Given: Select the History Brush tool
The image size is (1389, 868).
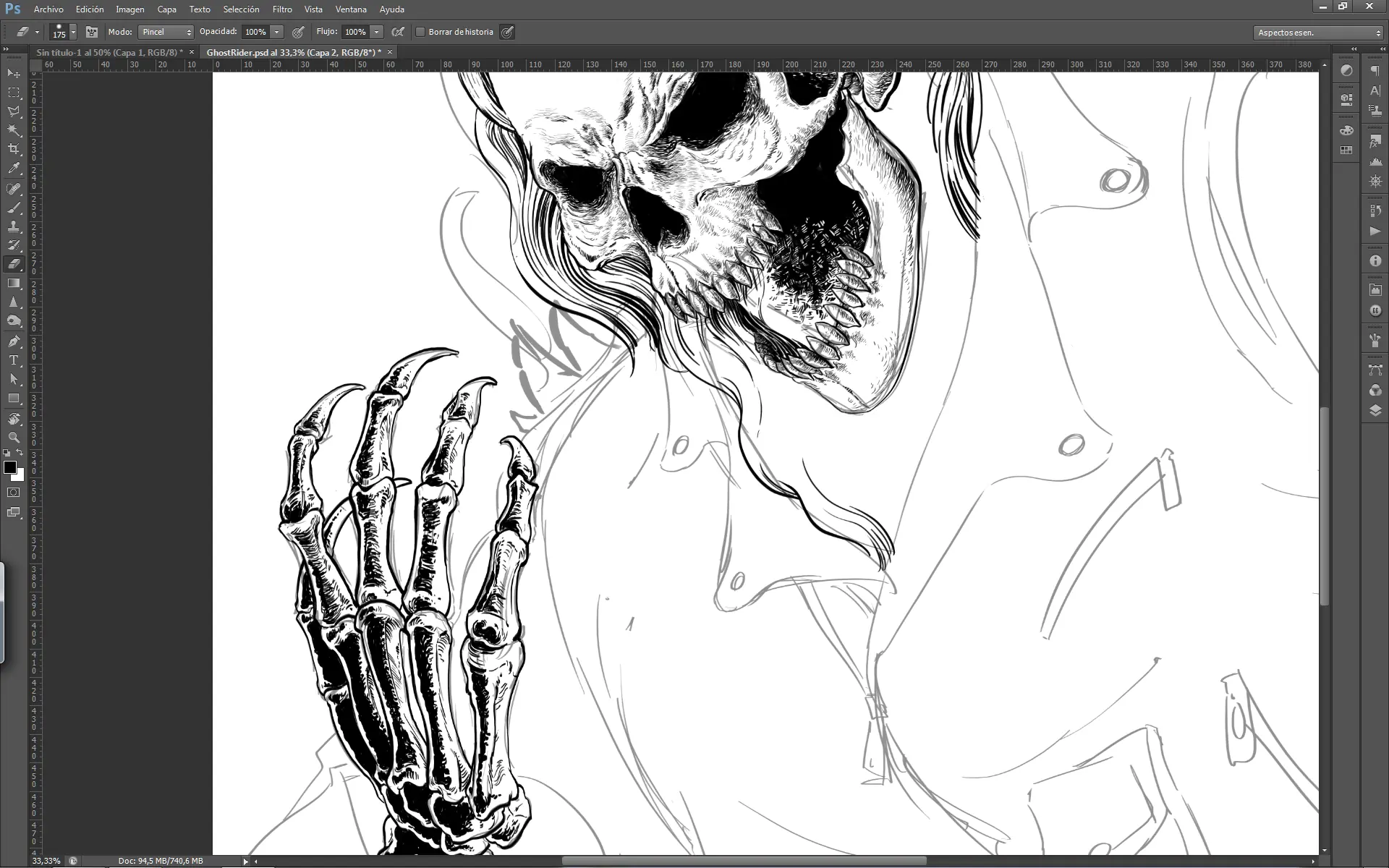Looking at the screenshot, I should (x=14, y=245).
